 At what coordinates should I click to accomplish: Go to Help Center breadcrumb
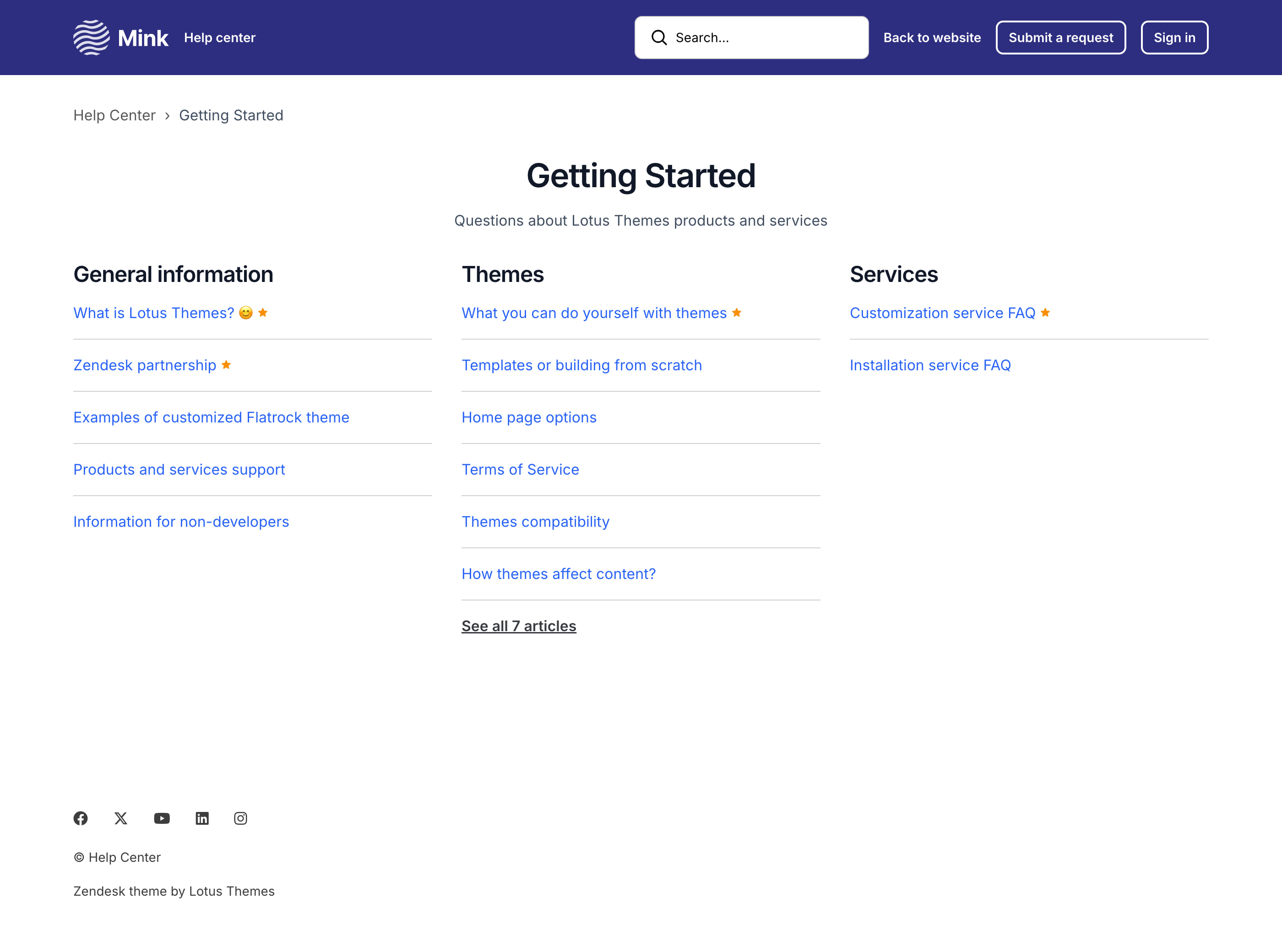[114, 115]
